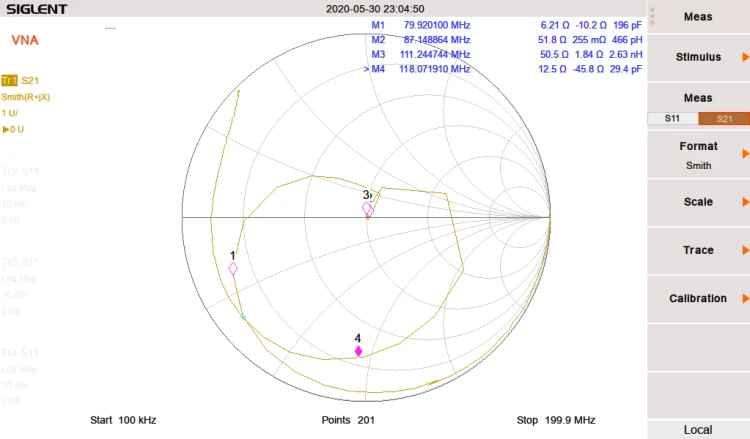Click the SIGLENT logo
The width and height of the screenshot is (750, 439).
point(36,9)
